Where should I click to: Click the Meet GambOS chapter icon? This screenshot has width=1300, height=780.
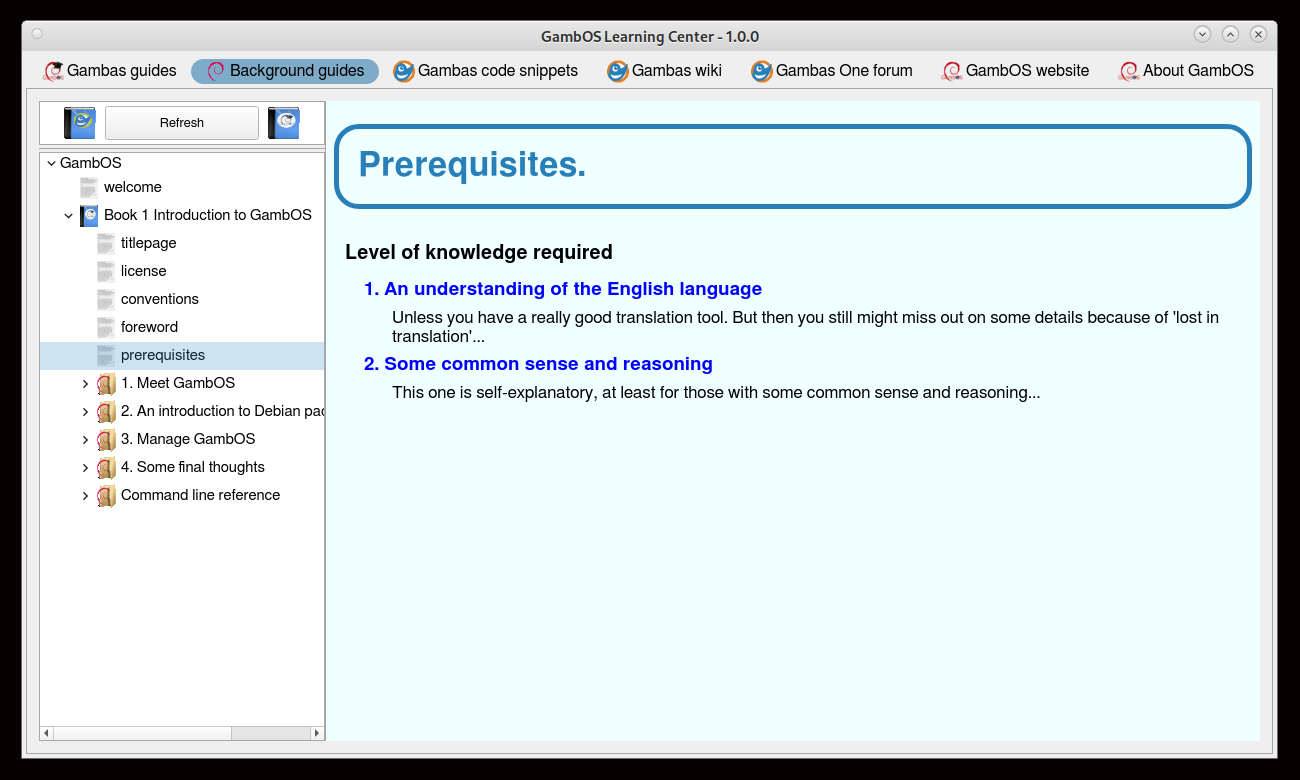(106, 383)
